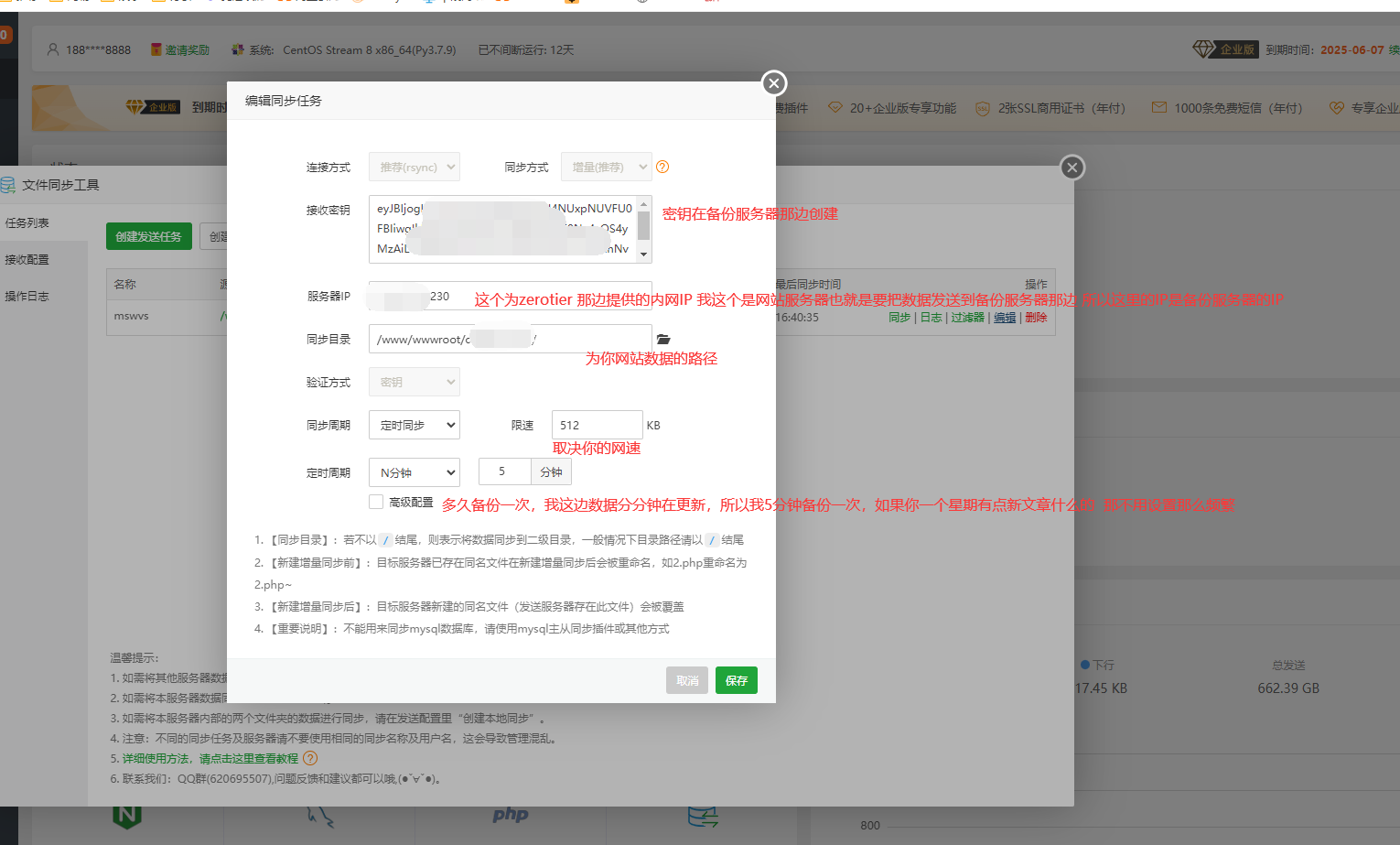Click the question mark icon beside the tutorial link

(x=309, y=759)
